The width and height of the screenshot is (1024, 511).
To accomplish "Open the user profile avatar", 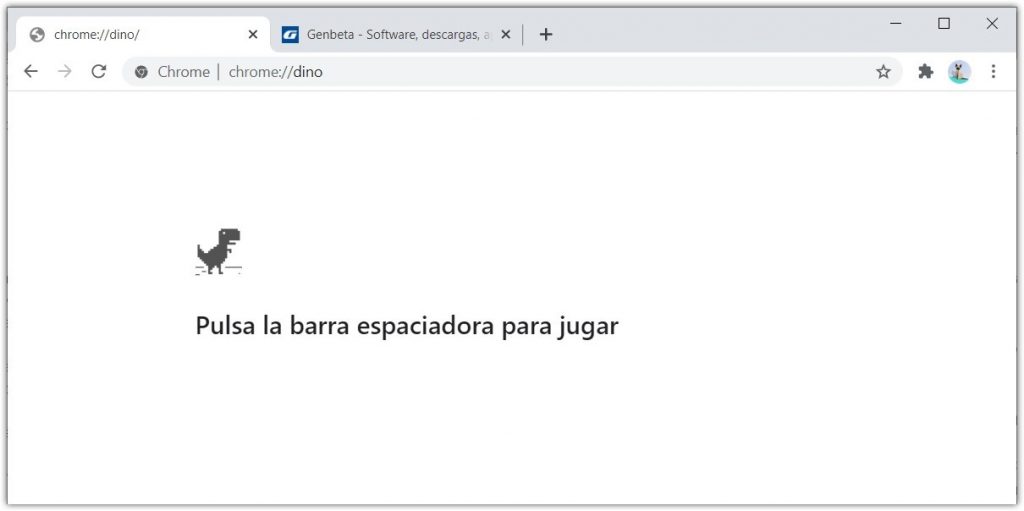I will coord(959,72).
